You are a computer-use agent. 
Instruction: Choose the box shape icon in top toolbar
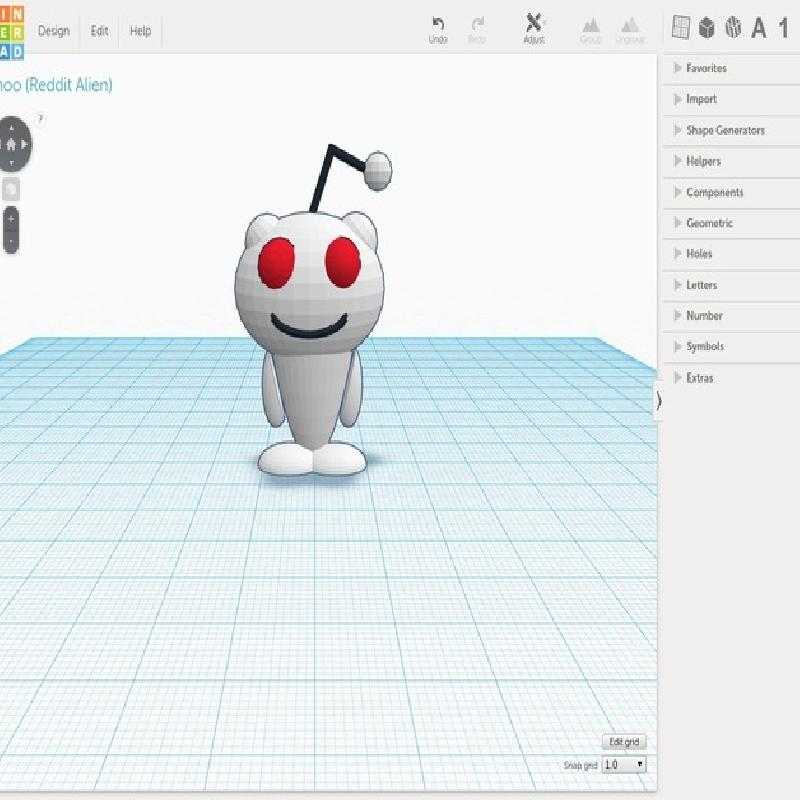tap(707, 28)
